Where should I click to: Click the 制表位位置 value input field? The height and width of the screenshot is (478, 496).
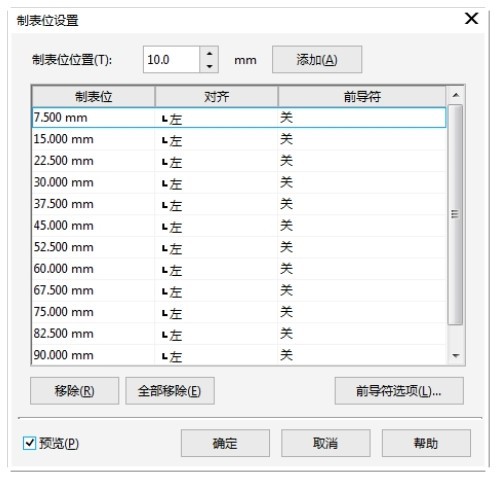pyautogui.click(x=171, y=60)
